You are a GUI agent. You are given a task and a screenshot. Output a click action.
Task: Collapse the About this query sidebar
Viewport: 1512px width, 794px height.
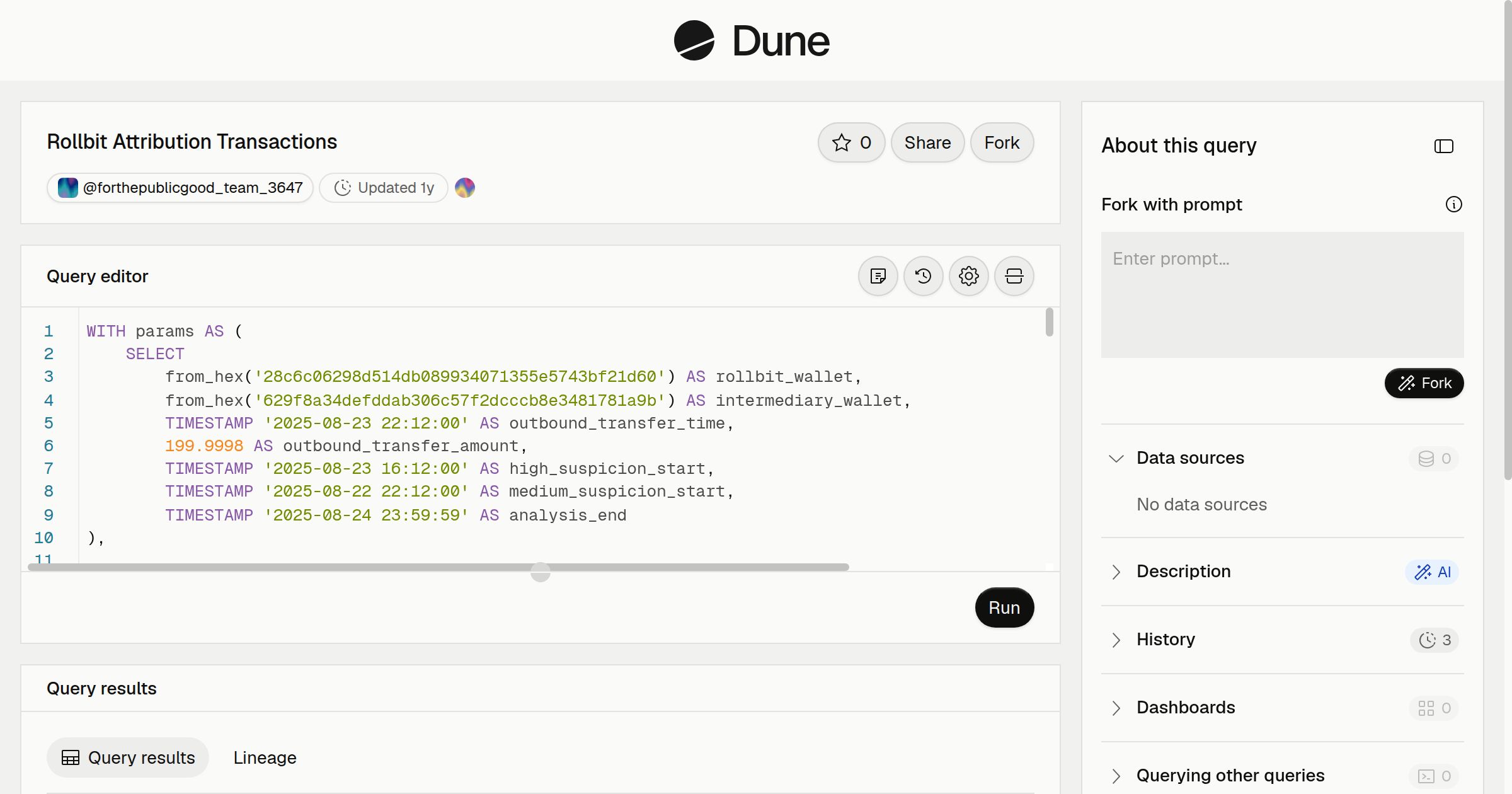click(x=1444, y=146)
